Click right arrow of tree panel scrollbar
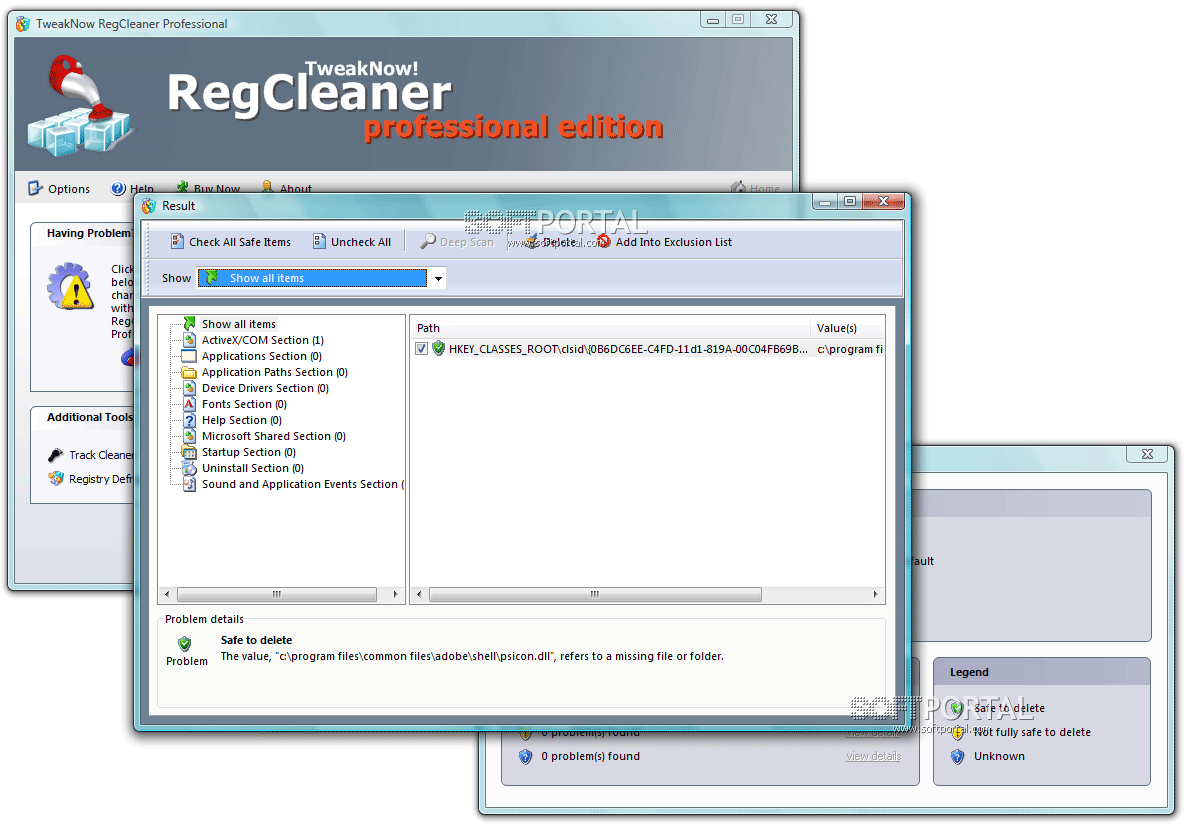This screenshot has height=825, width=1187. coord(395,594)
